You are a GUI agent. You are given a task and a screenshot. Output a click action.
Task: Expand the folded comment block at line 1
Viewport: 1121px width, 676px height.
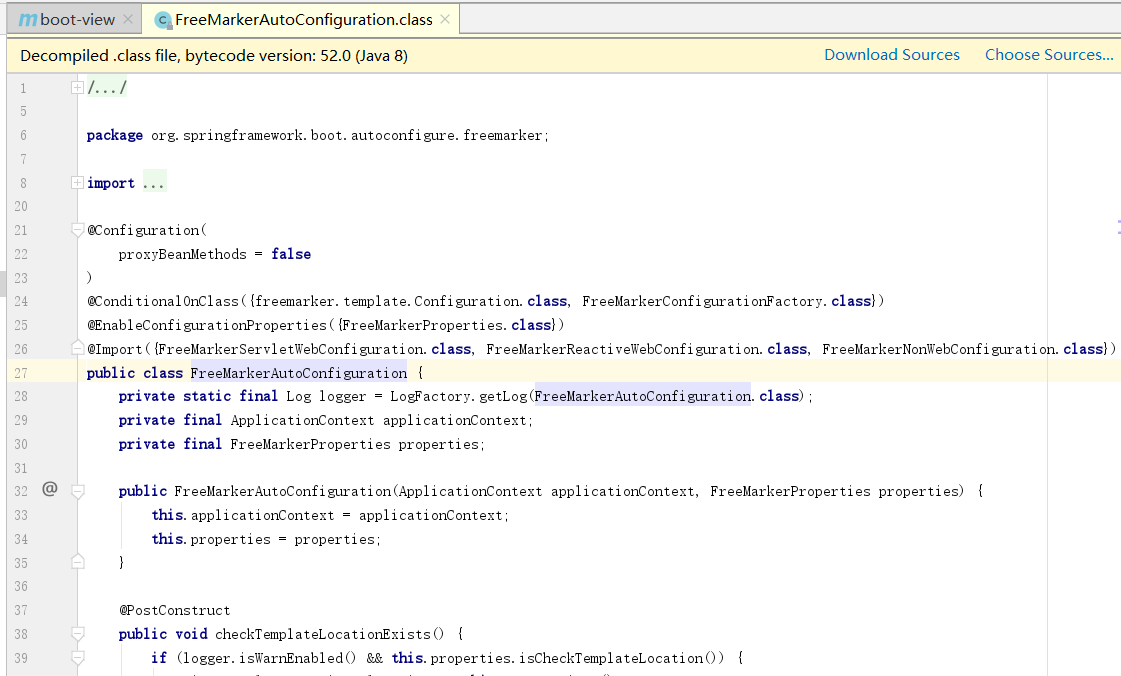78,88
